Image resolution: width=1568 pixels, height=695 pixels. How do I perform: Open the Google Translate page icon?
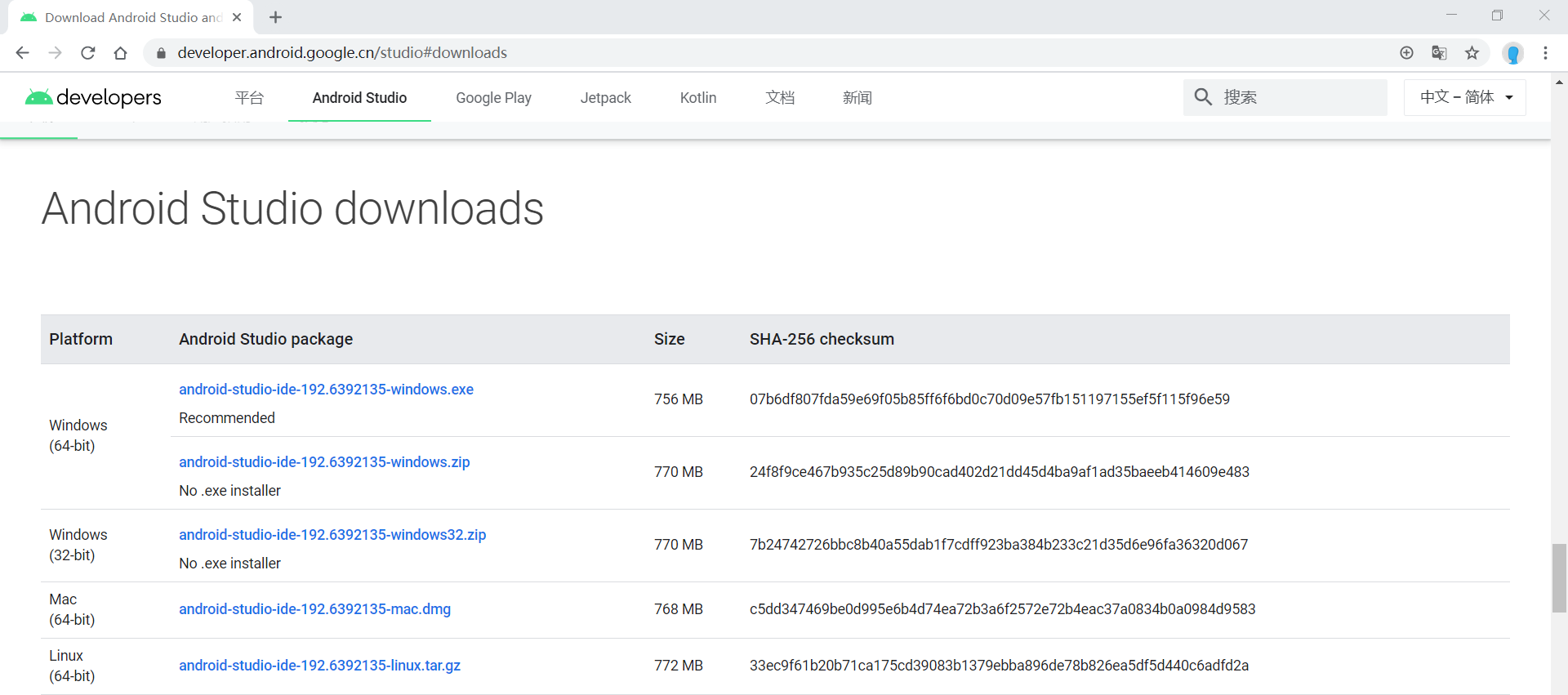(1439, 53)
